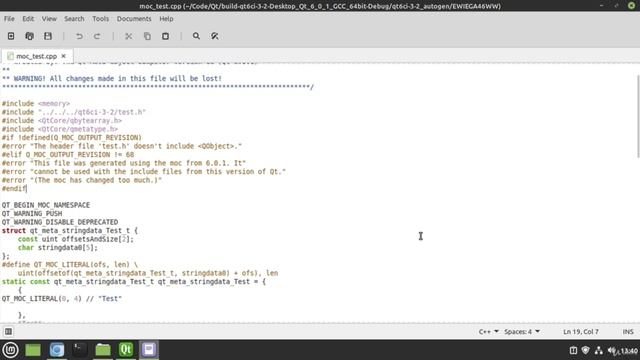
Task: Click line 'QT_WARNING_DISABLE_DEPRECATED'
Action: tap(60, 222)
